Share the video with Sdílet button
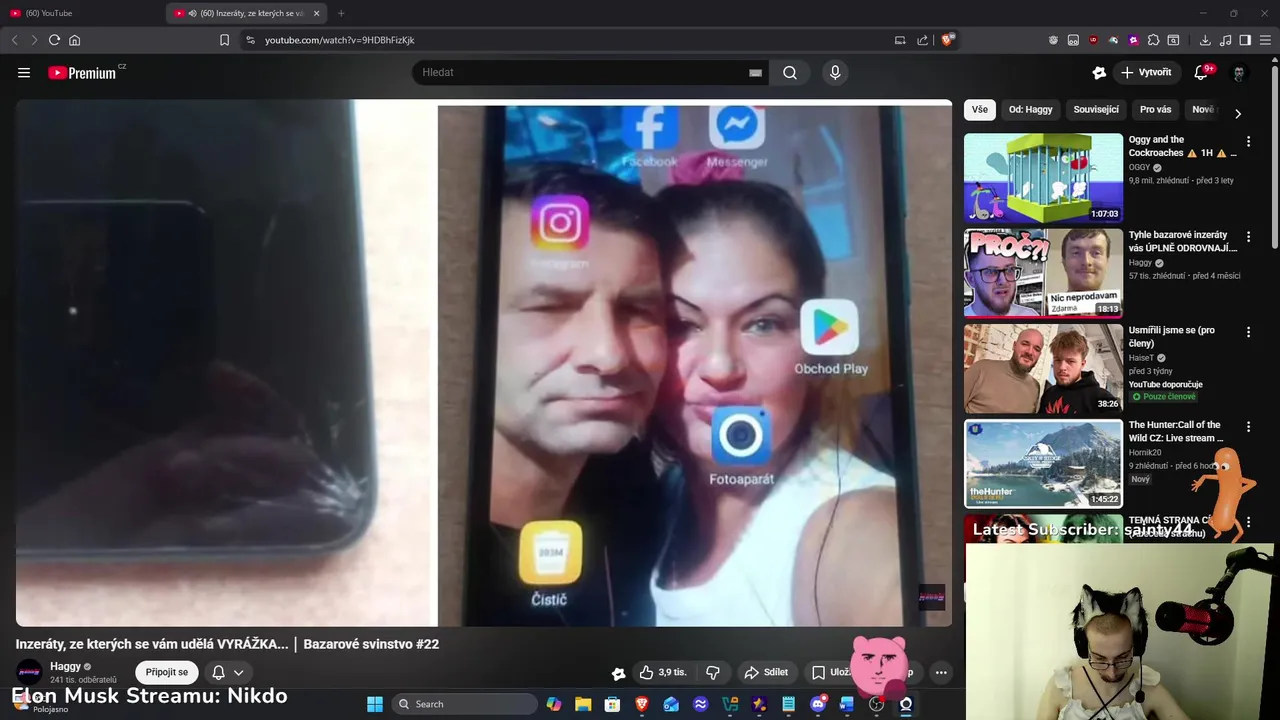The height and width of the screenshot is (720, 1280). pos(766,672)
